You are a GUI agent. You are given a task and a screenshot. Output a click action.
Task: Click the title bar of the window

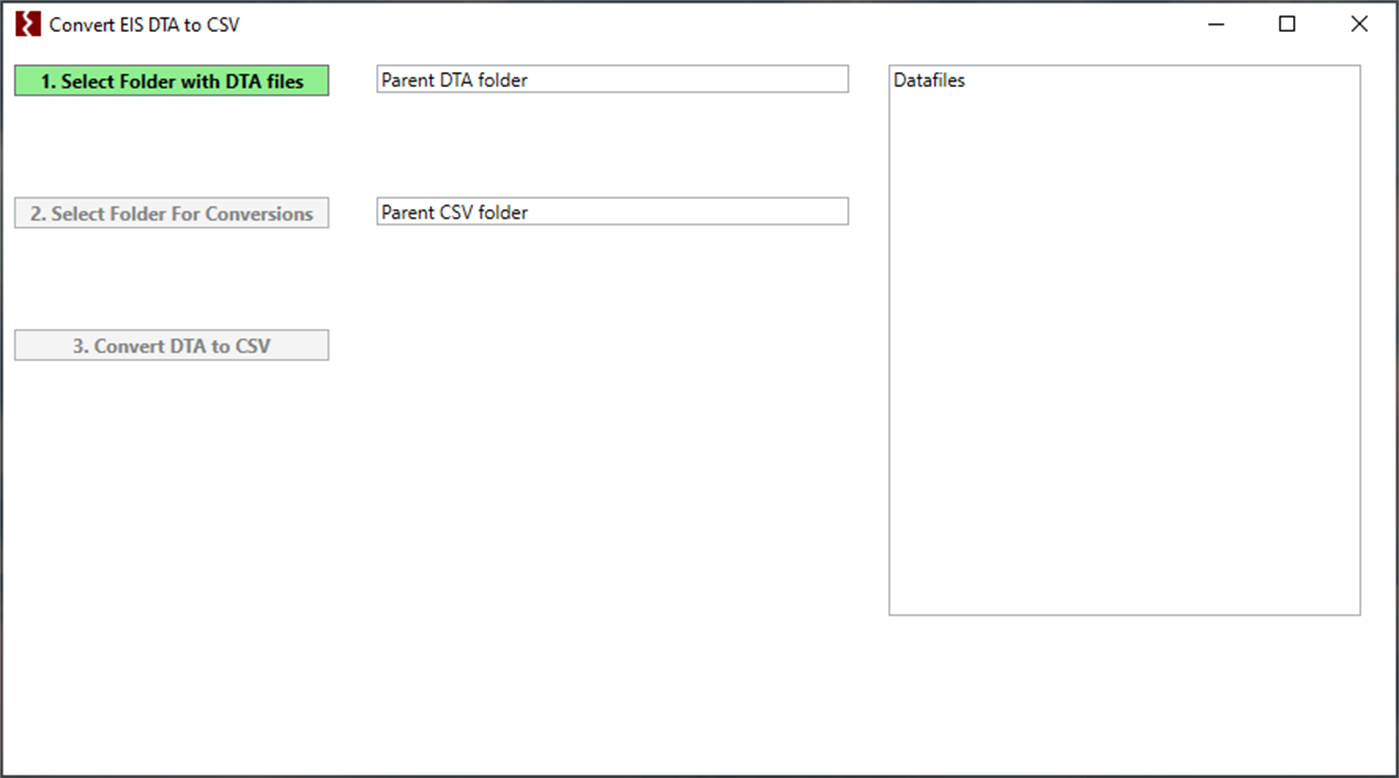pyautogui.click(x=700, y=23)
